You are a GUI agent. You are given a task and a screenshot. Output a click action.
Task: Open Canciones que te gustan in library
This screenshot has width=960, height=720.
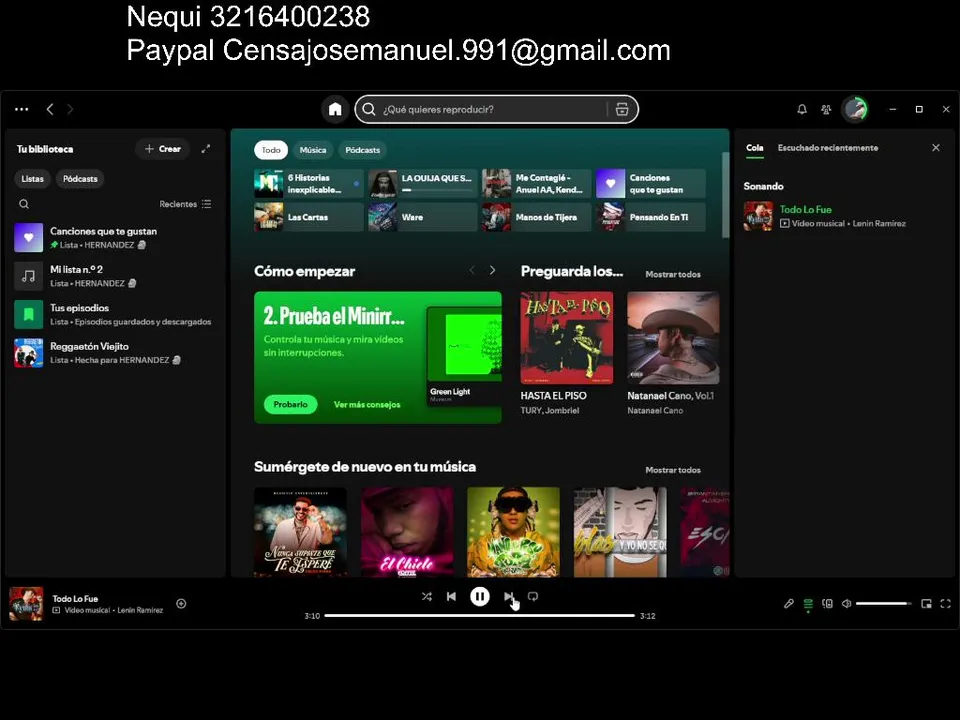(x=114, y=238)
